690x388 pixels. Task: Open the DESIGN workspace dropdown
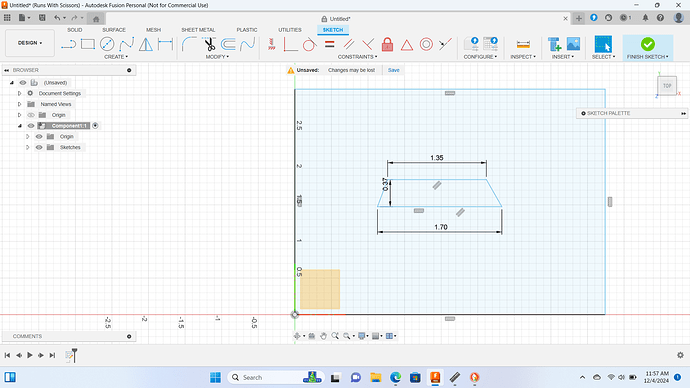pyautogui.click(x=30, y=43)
